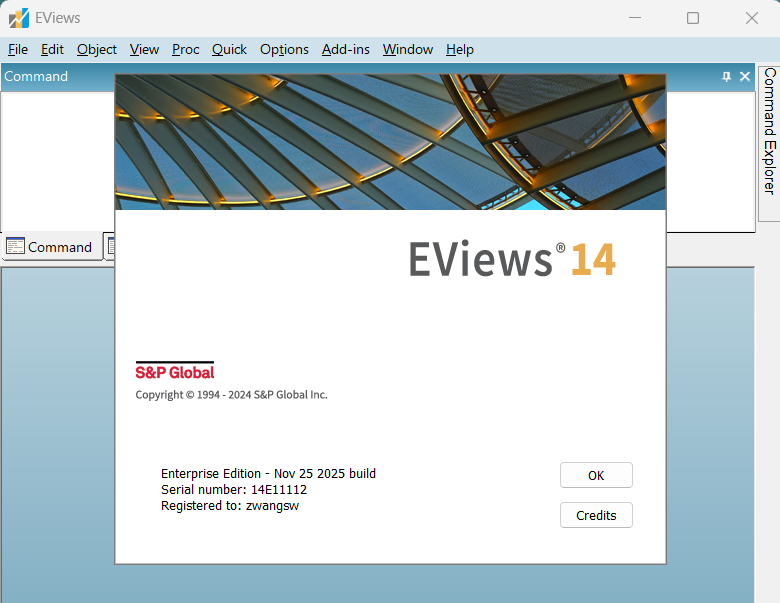Open the Window menu
Viewport: 780px width, 603px height.
[x=408, y=49]
